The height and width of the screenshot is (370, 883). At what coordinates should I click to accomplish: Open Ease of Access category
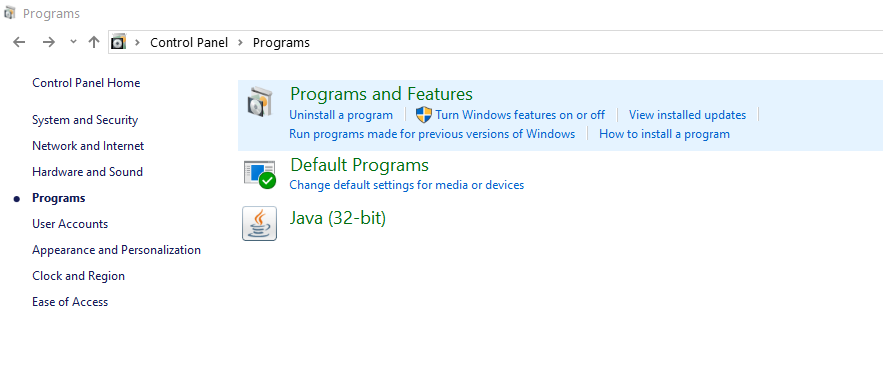tap(70, 301)
